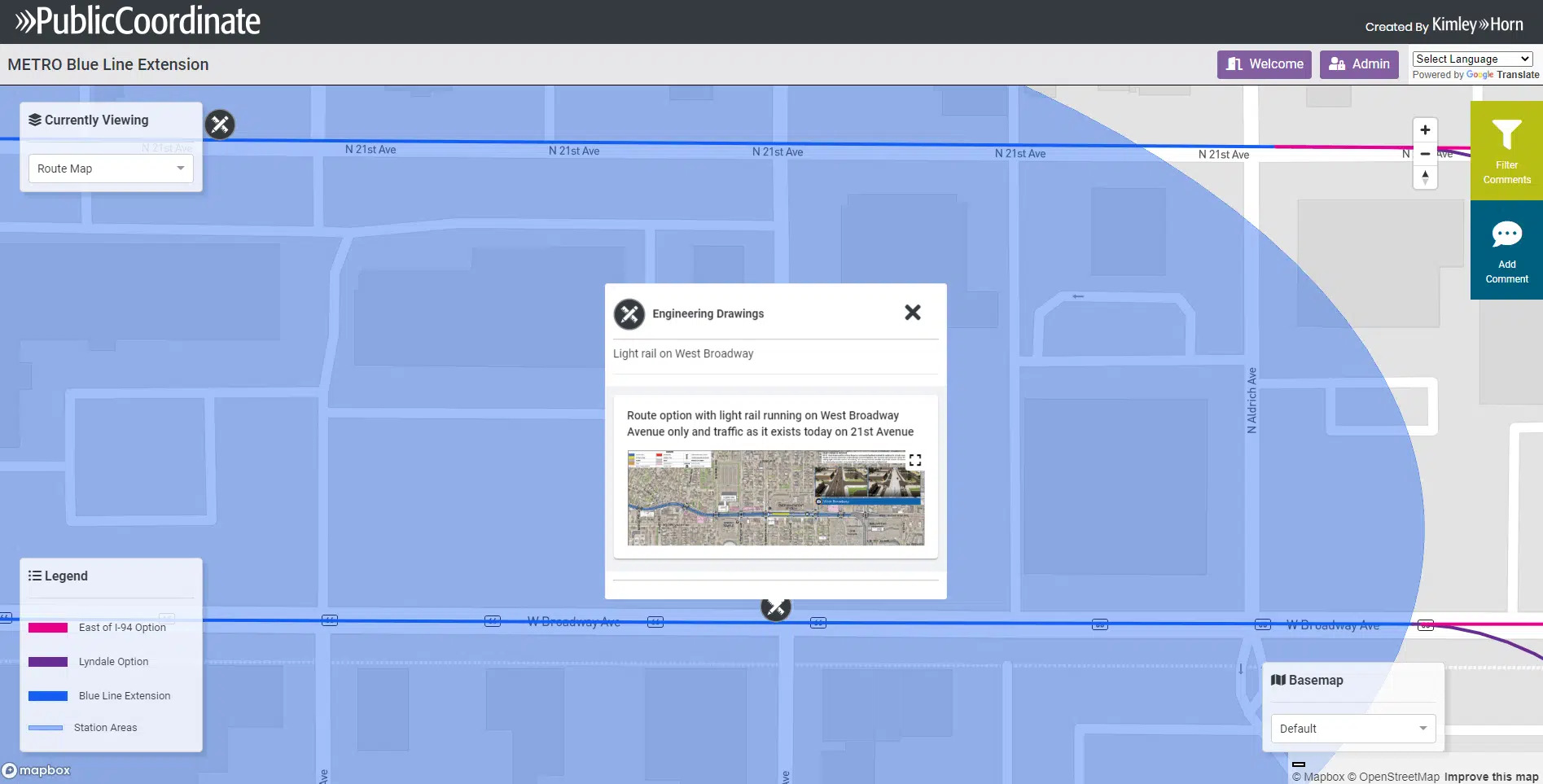This screenshot has height=784, width=1543.
Task: Click the Lyndale Option purple swatch
Action: (x=48, y=662)
